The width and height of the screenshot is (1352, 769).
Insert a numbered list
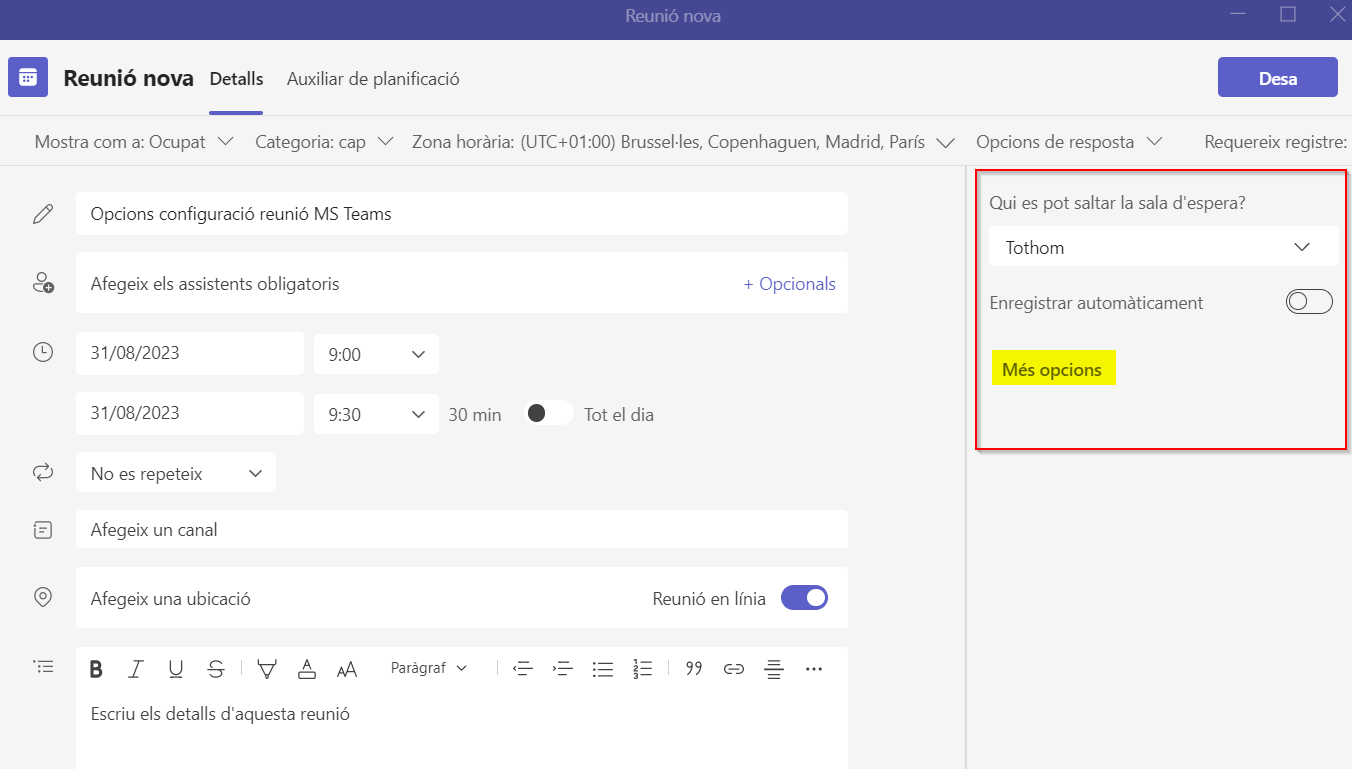642,669
